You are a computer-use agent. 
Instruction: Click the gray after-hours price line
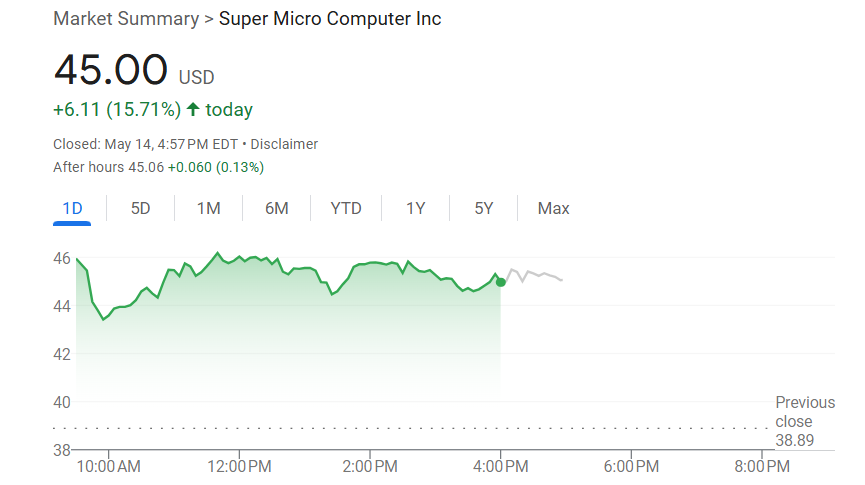click(534, 275)
